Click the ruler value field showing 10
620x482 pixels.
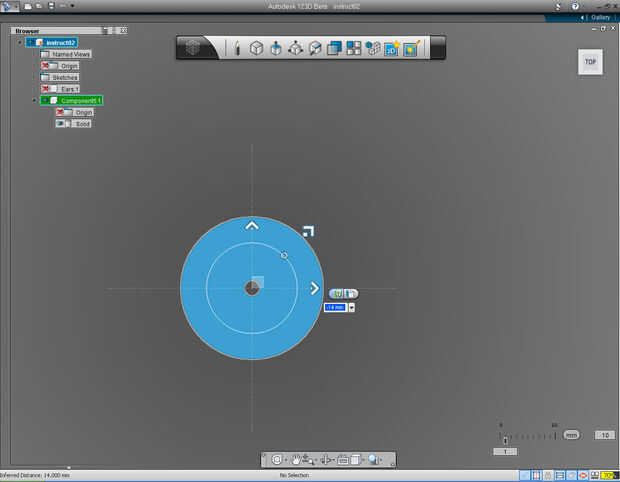(x=605, y=435)
